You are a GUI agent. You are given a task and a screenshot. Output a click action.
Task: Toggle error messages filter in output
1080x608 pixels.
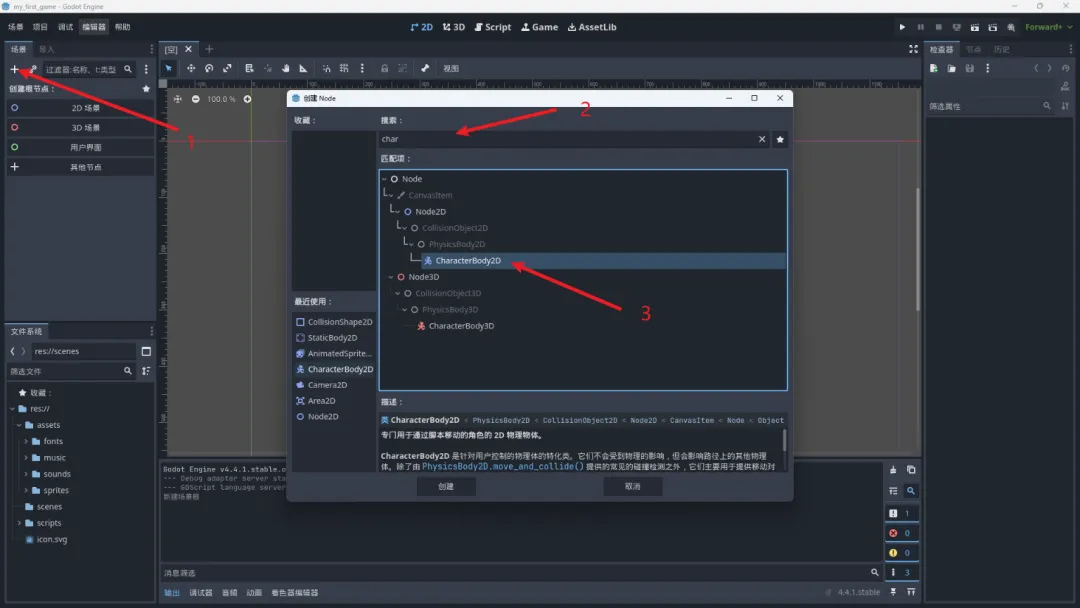900,533
